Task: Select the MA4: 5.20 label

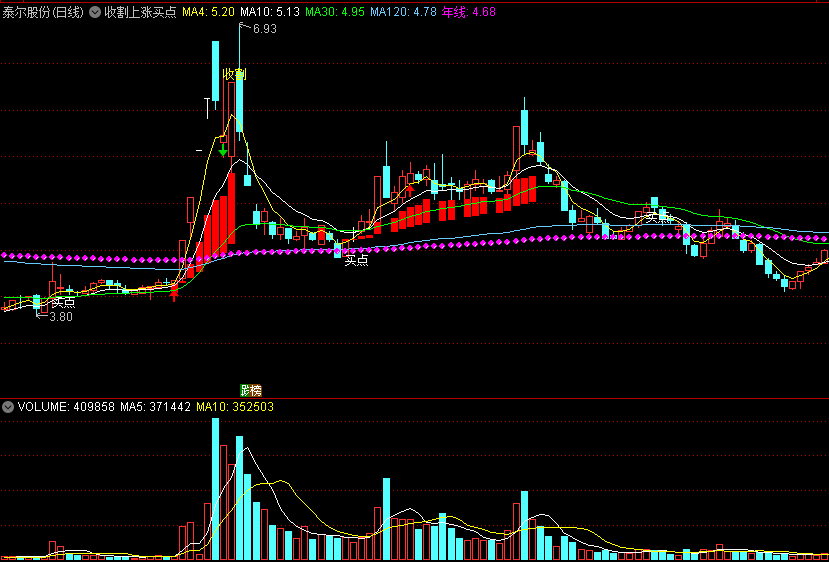Action: (208, 12)
